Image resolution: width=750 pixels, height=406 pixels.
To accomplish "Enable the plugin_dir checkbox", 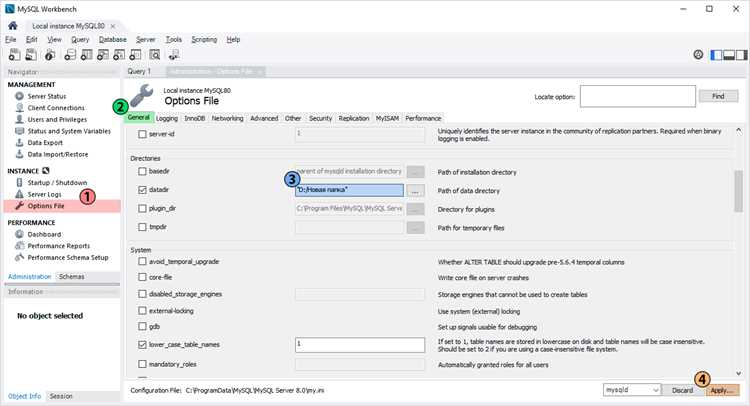I will coord(142,208).
